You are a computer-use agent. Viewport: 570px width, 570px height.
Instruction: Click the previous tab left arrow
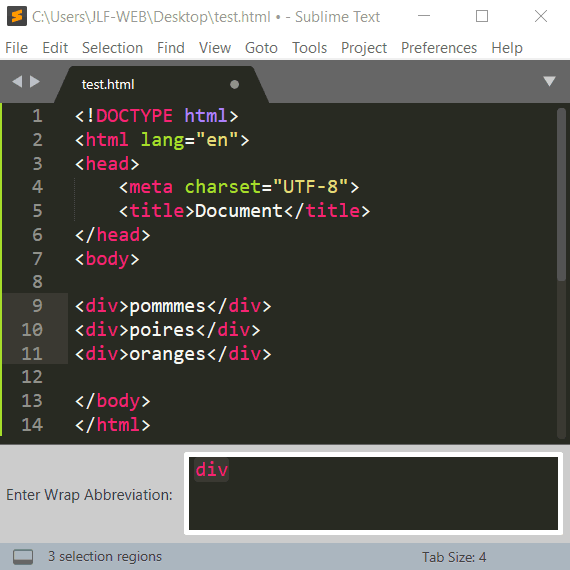[x=17, y=81]
